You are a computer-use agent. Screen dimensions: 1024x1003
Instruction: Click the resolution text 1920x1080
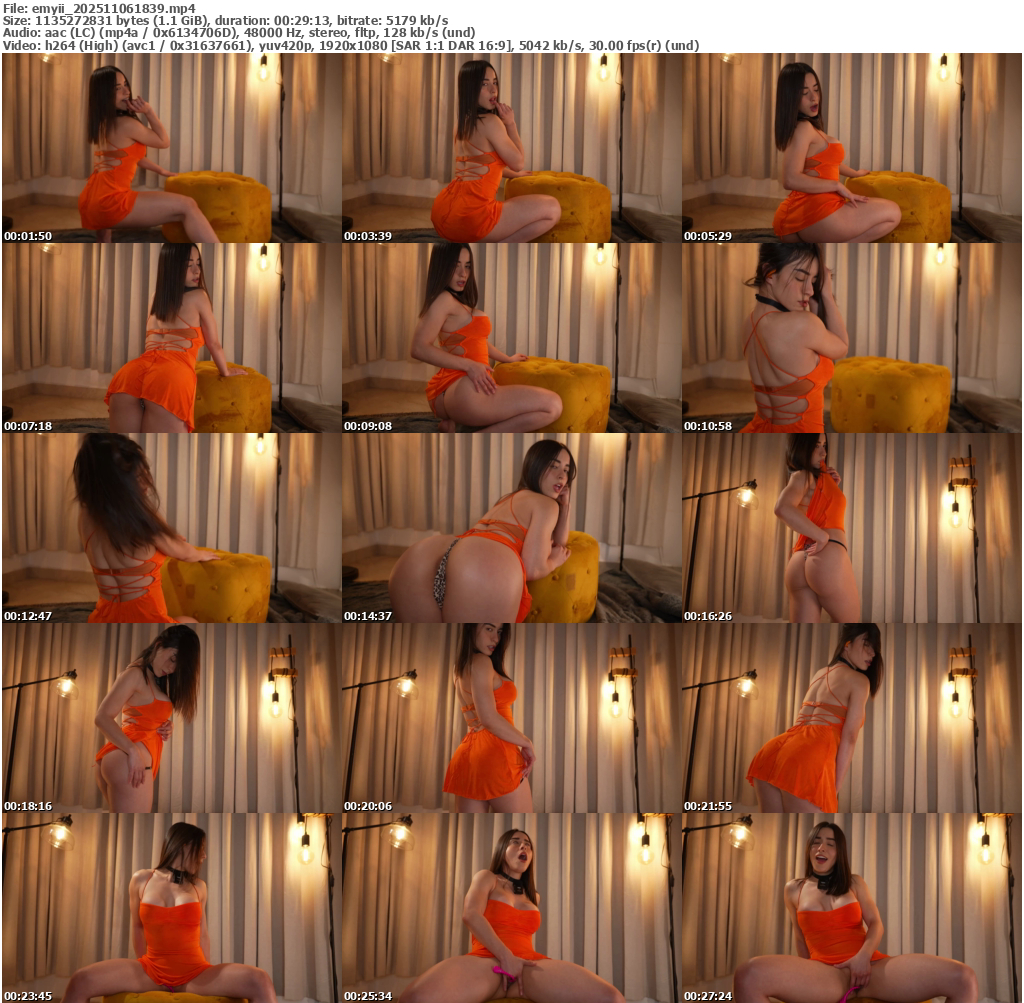353,46
